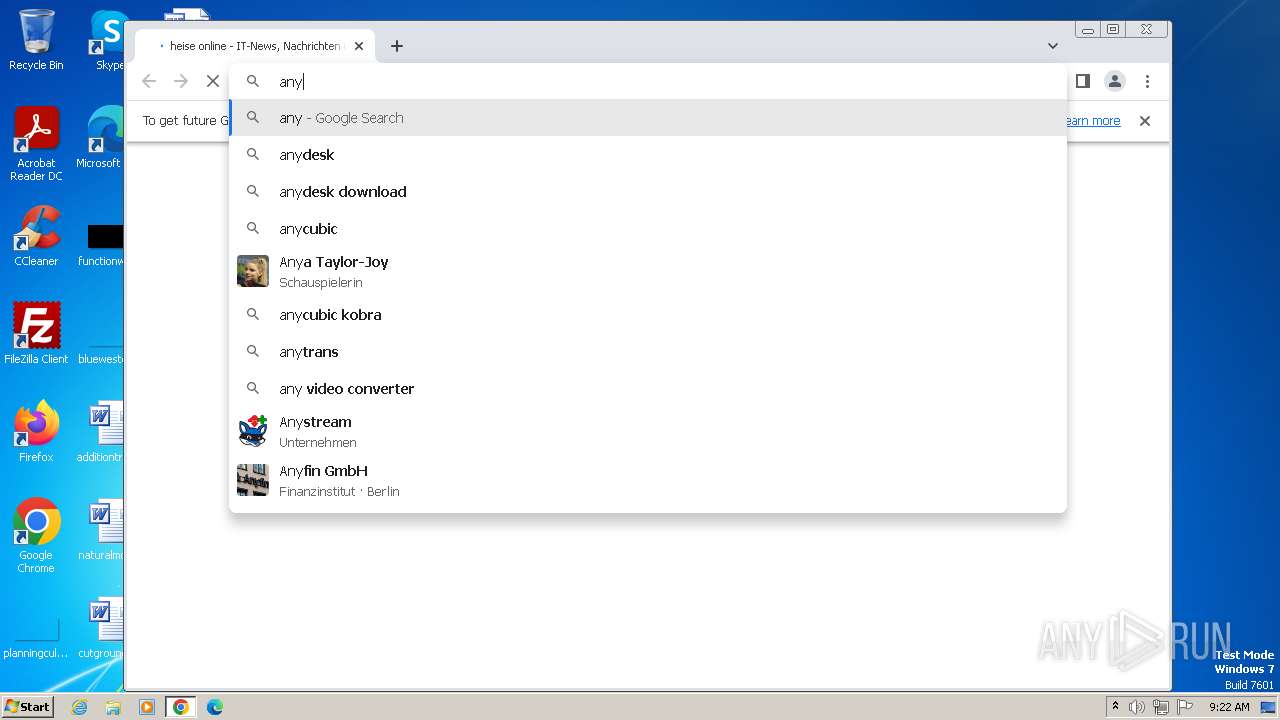Show hidden tray icons arrow
This screenshot has height=720, width=1280.
point(1116,707)
